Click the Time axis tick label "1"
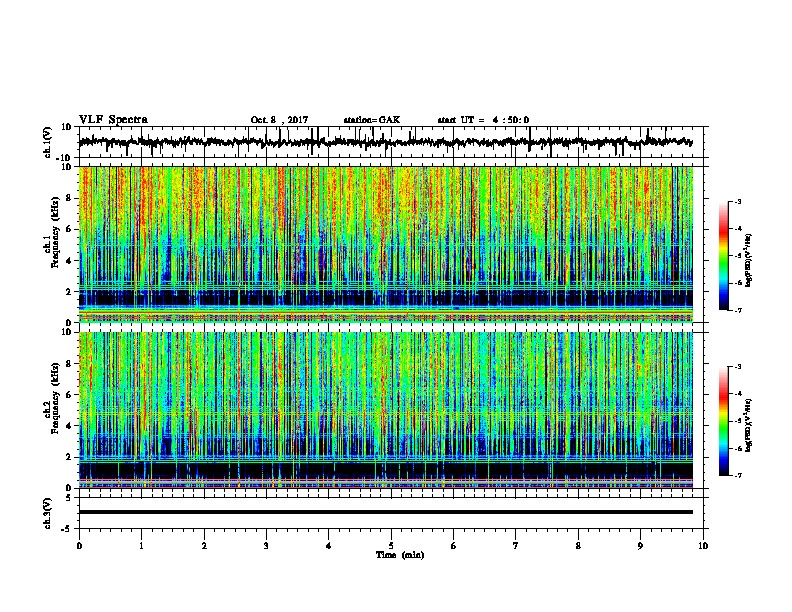792x612 pixels. point(141,546)
